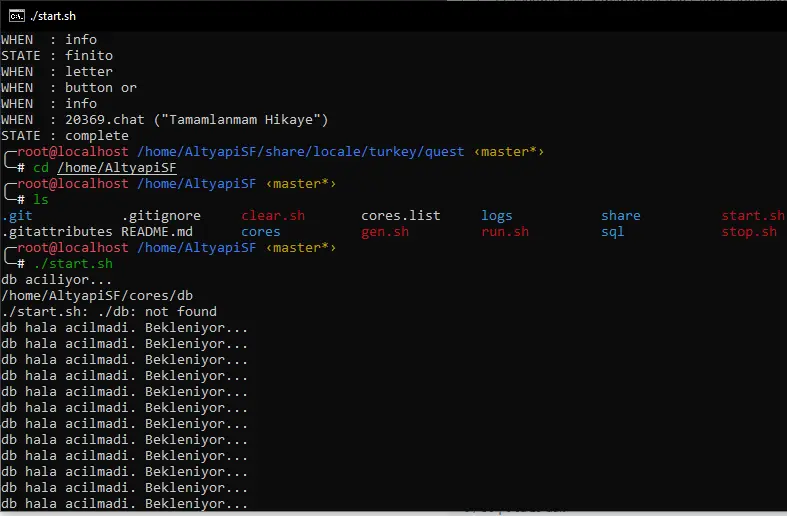Click the './start.sh' window title text
Screen dimensions: 787x516
pos(53,16)
